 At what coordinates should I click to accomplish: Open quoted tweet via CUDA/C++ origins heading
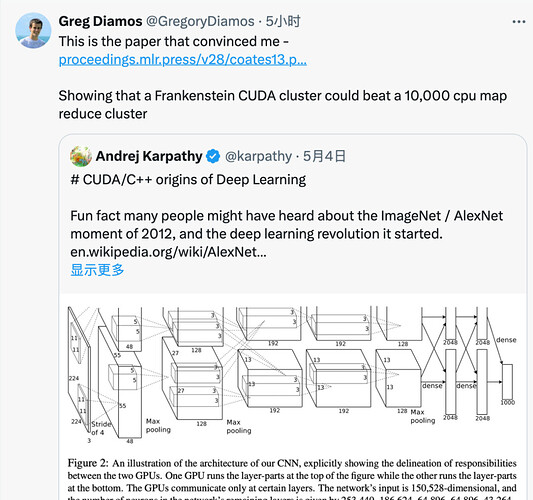188,180
